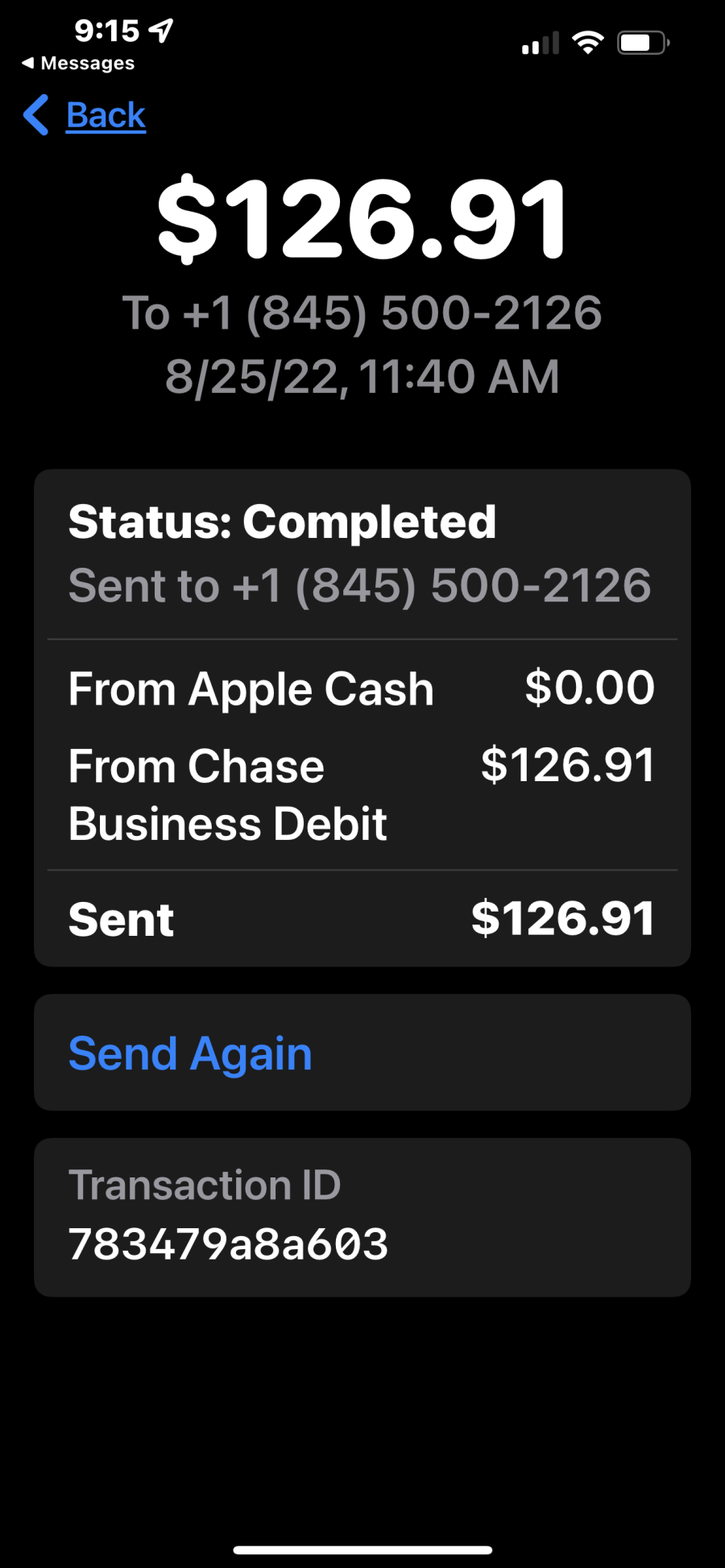Tap the battery indicator icon
The image size is (725, 1568).
pos(644,42)
